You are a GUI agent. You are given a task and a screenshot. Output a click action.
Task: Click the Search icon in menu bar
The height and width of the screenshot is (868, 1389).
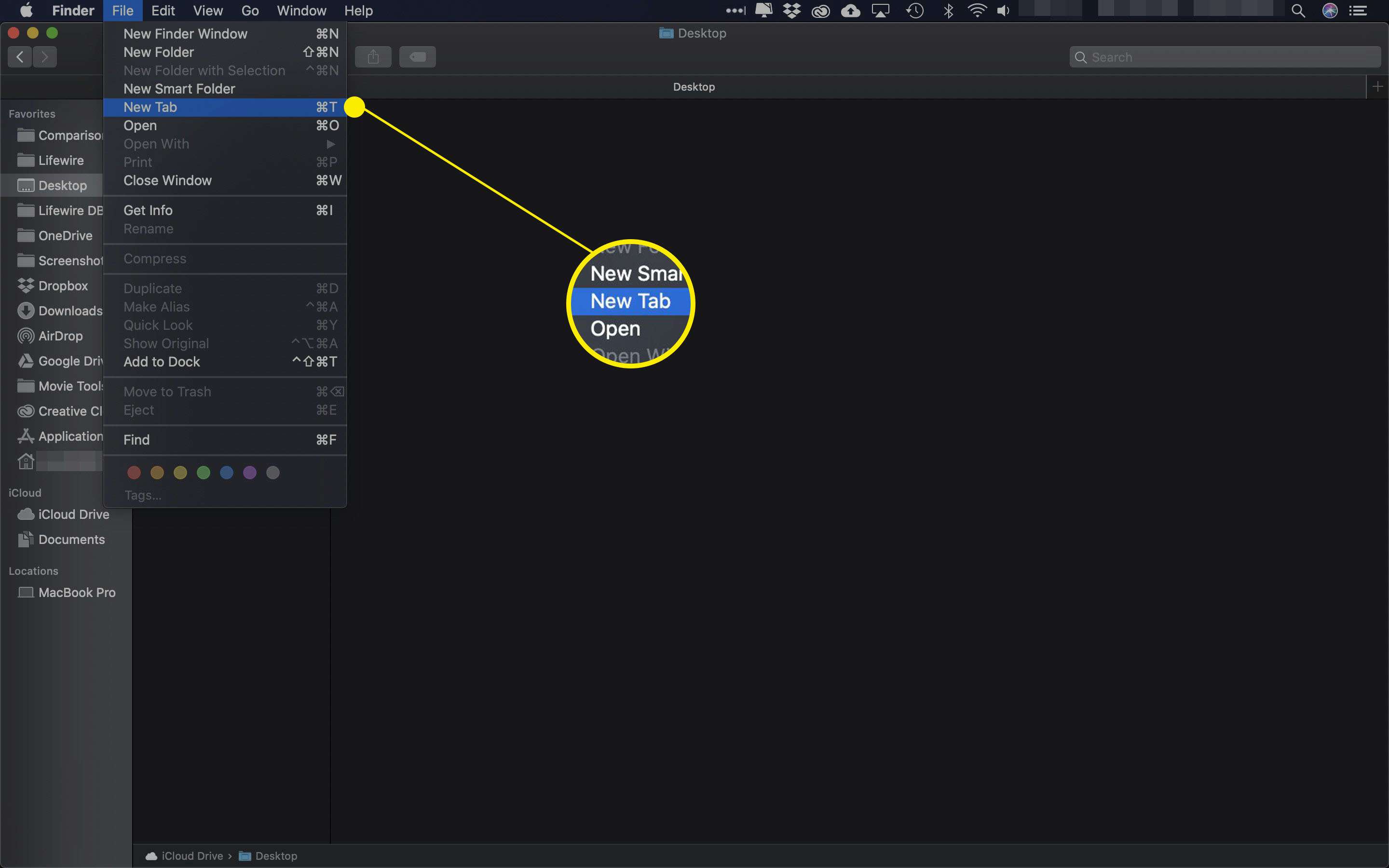click(x=1299, y=10)
